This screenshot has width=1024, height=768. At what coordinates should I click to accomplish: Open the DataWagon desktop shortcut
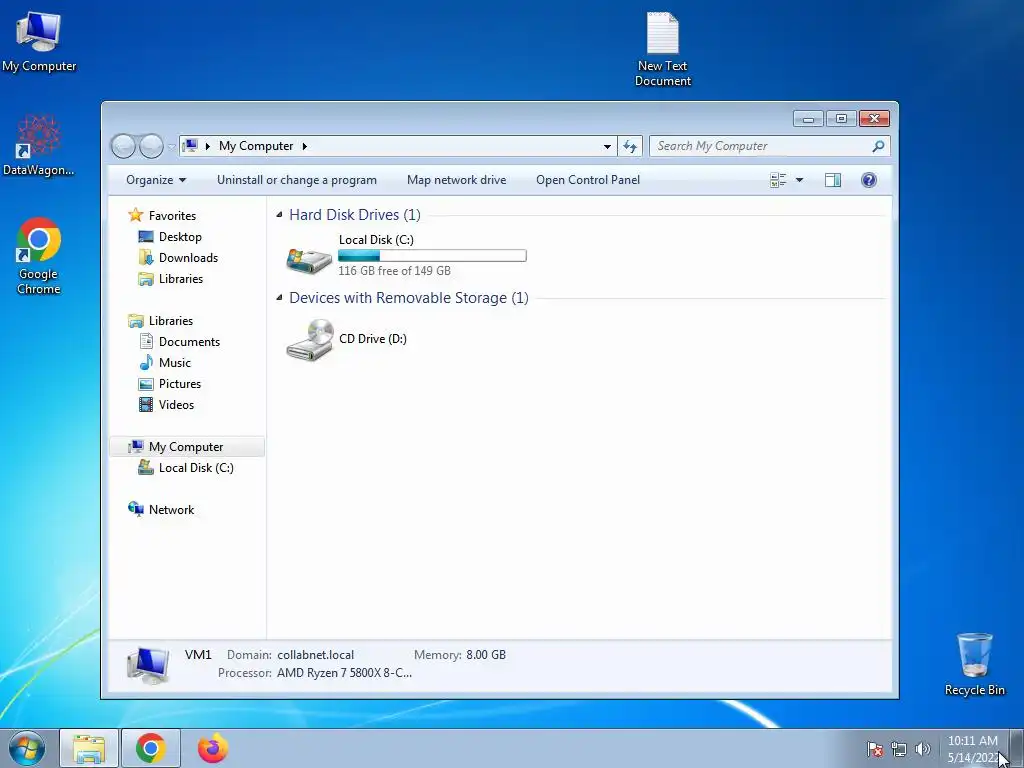tap(38, 145)
